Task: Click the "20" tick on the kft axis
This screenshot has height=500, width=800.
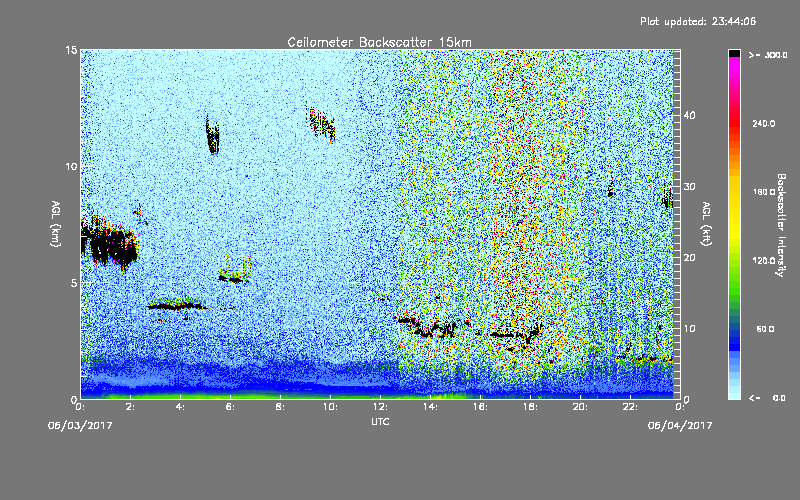Action: [x=689, y=258]
